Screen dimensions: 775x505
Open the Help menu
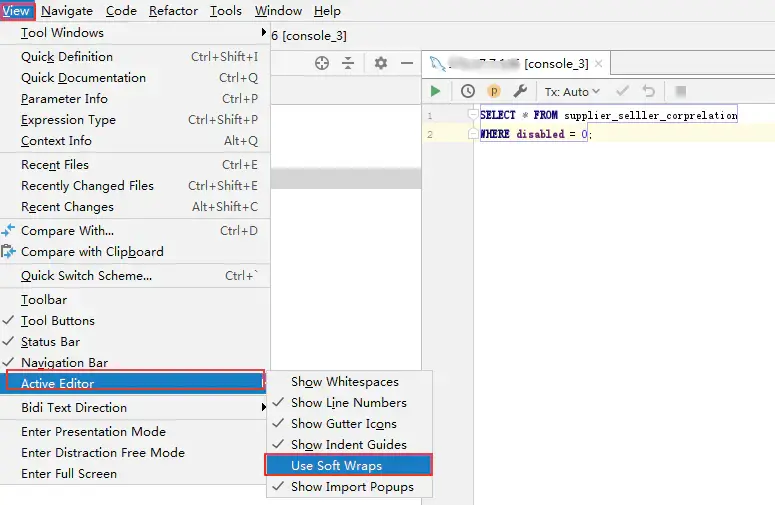pos(327,10)
